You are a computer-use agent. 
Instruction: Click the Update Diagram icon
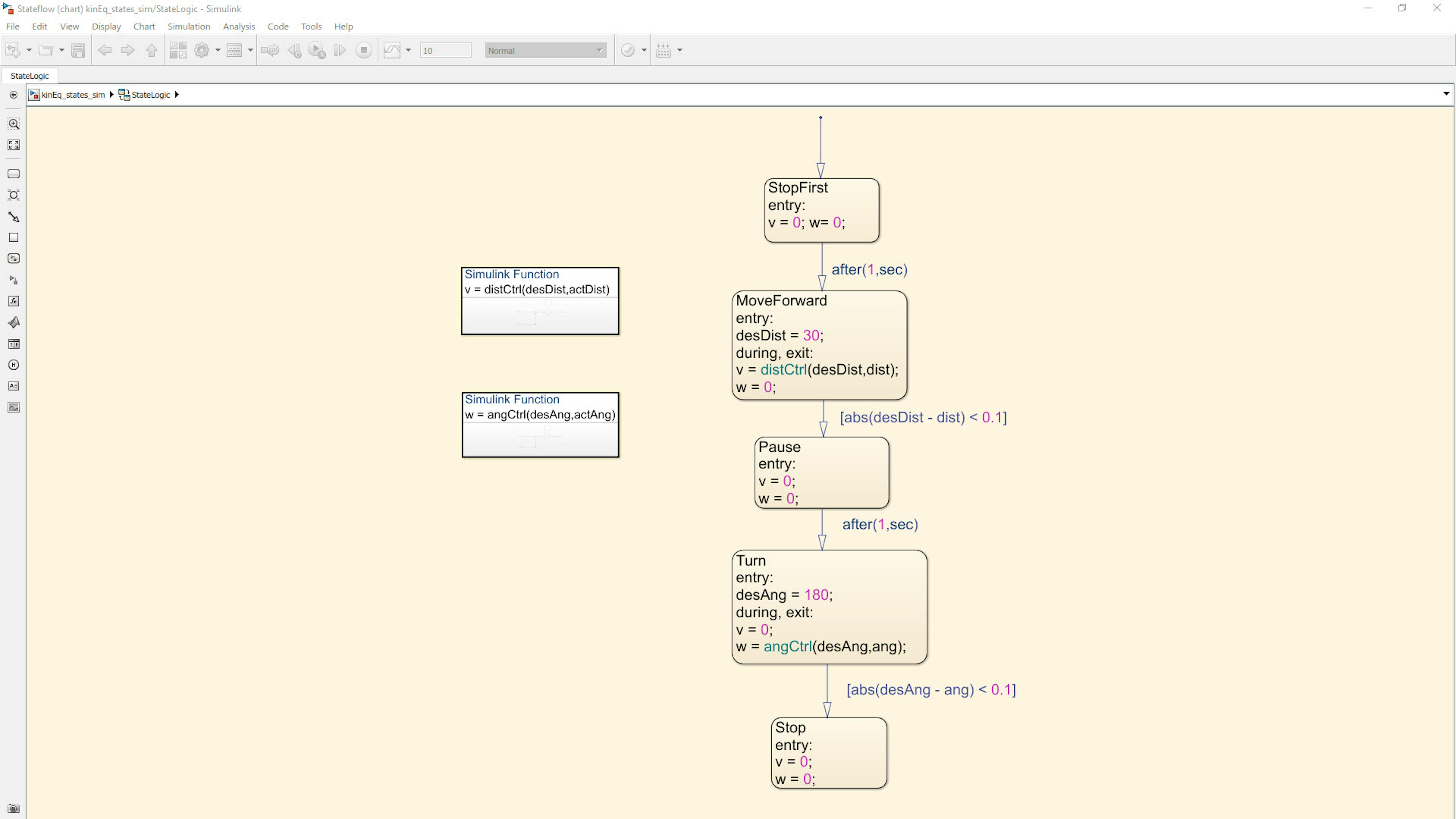point(270,50)
